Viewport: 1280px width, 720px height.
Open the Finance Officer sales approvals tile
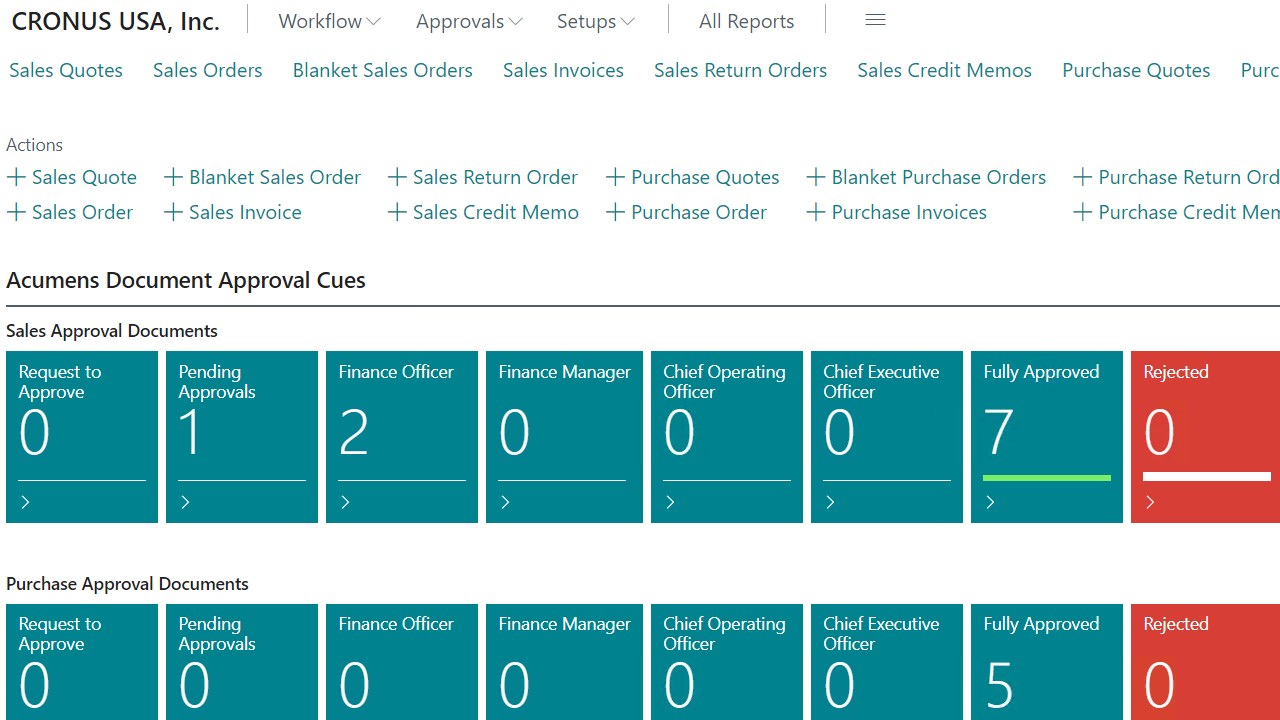[x=401, y=435]
